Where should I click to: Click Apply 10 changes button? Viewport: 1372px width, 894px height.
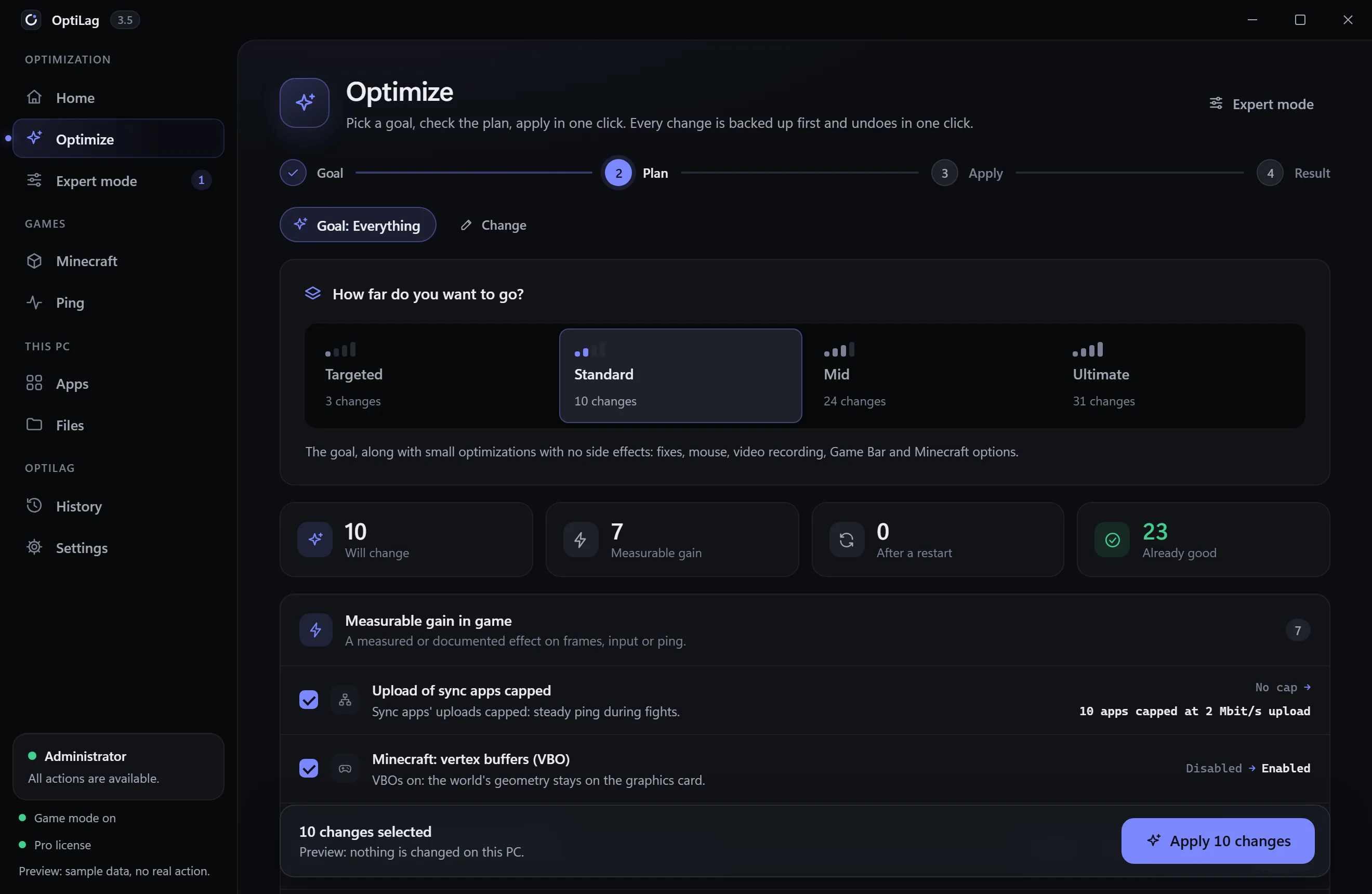coord(1218,841)
